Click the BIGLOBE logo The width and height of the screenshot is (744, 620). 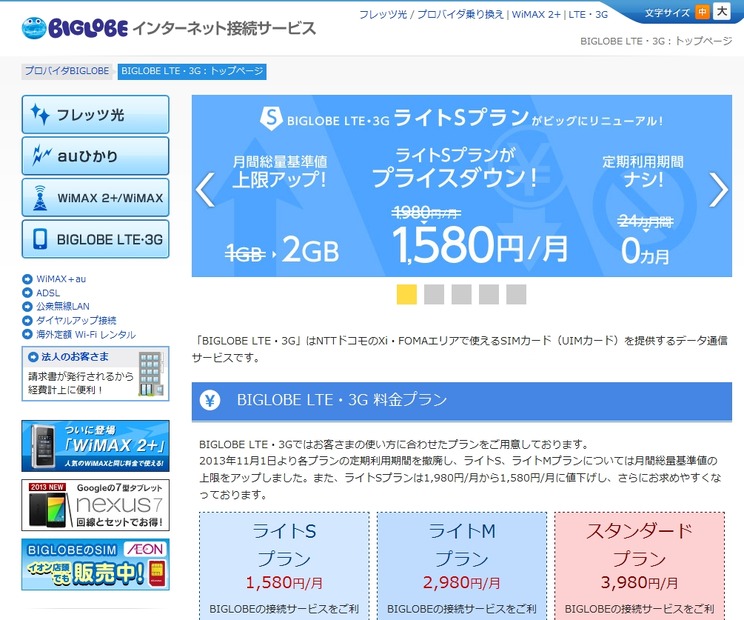click(x=75, y=28)
